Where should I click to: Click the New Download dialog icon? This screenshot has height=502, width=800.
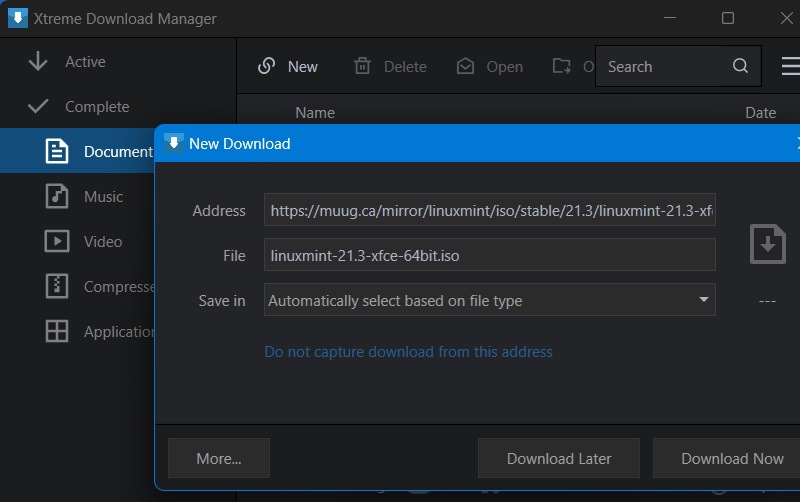point(174,143)
